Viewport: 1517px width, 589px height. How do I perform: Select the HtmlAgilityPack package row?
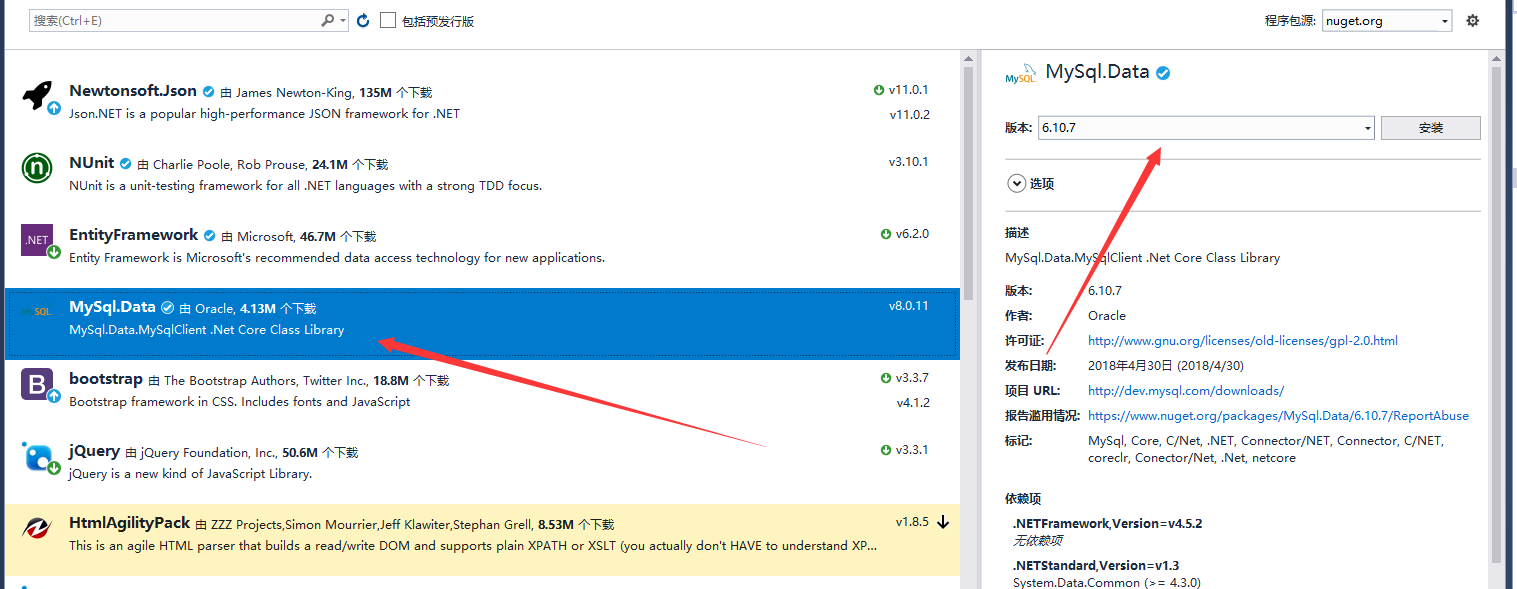482,540
